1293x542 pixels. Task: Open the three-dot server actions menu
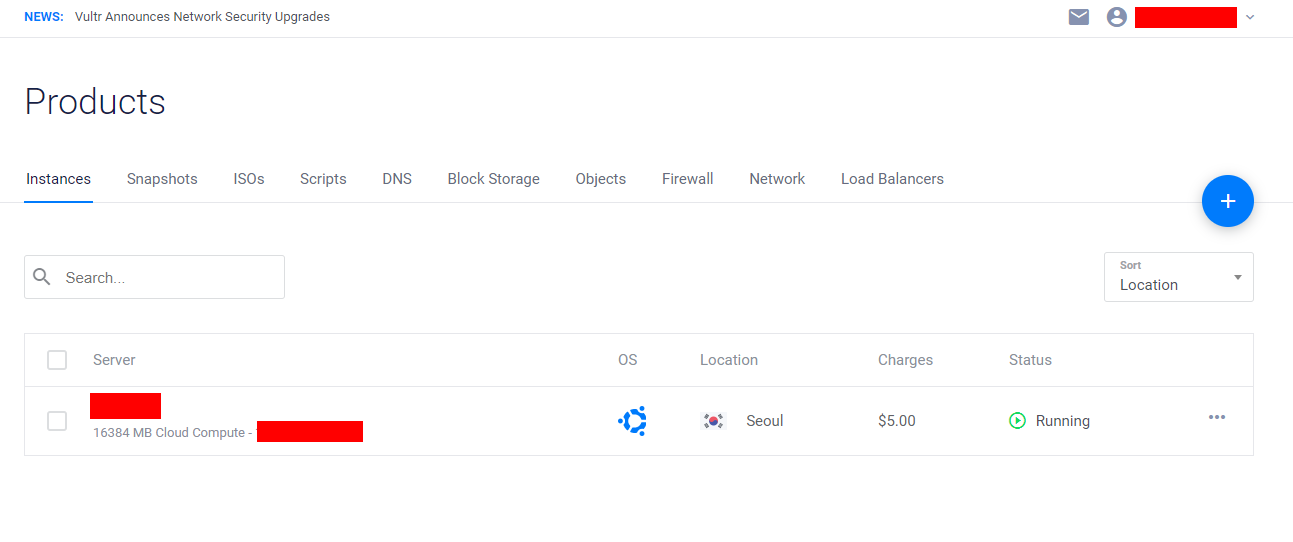pos(1217,417)
